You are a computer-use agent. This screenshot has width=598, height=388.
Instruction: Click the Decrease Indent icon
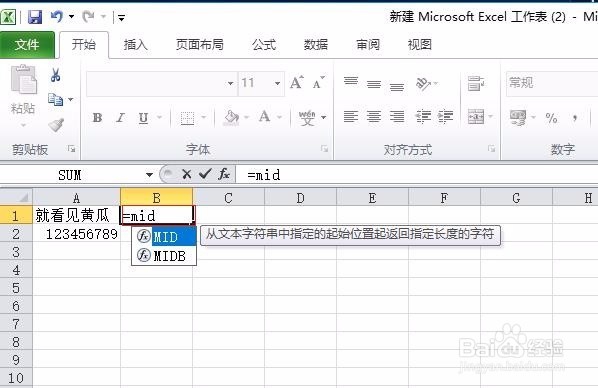(423, 116)
